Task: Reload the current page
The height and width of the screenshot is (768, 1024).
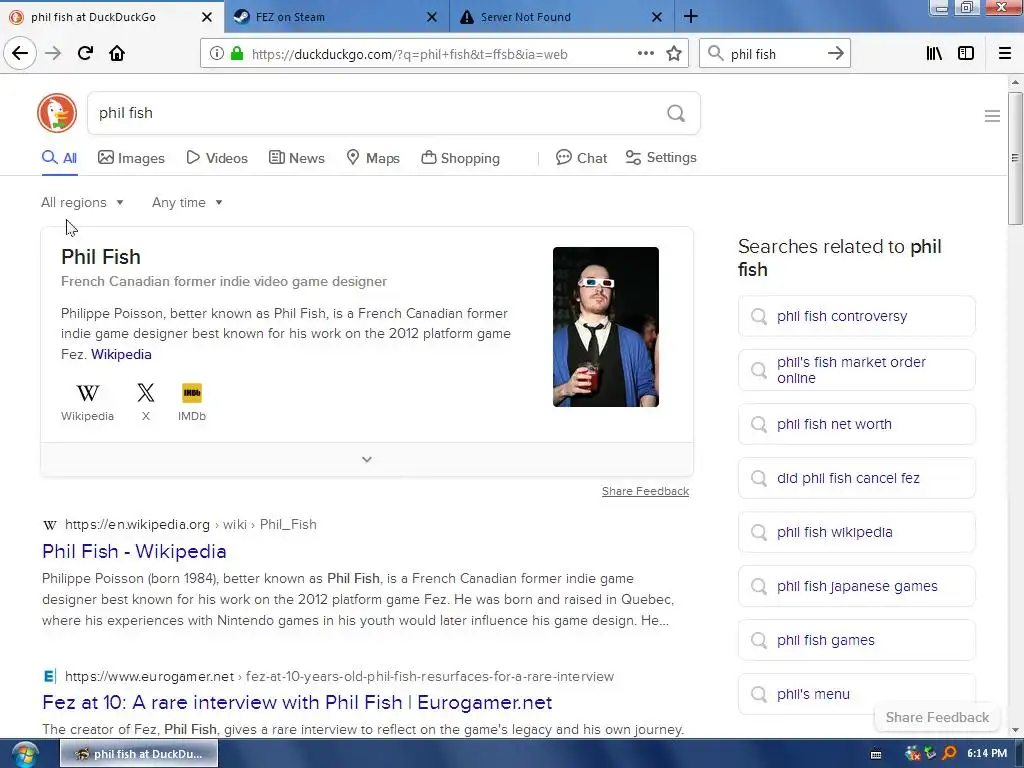Action: click(x=85, y=53)
